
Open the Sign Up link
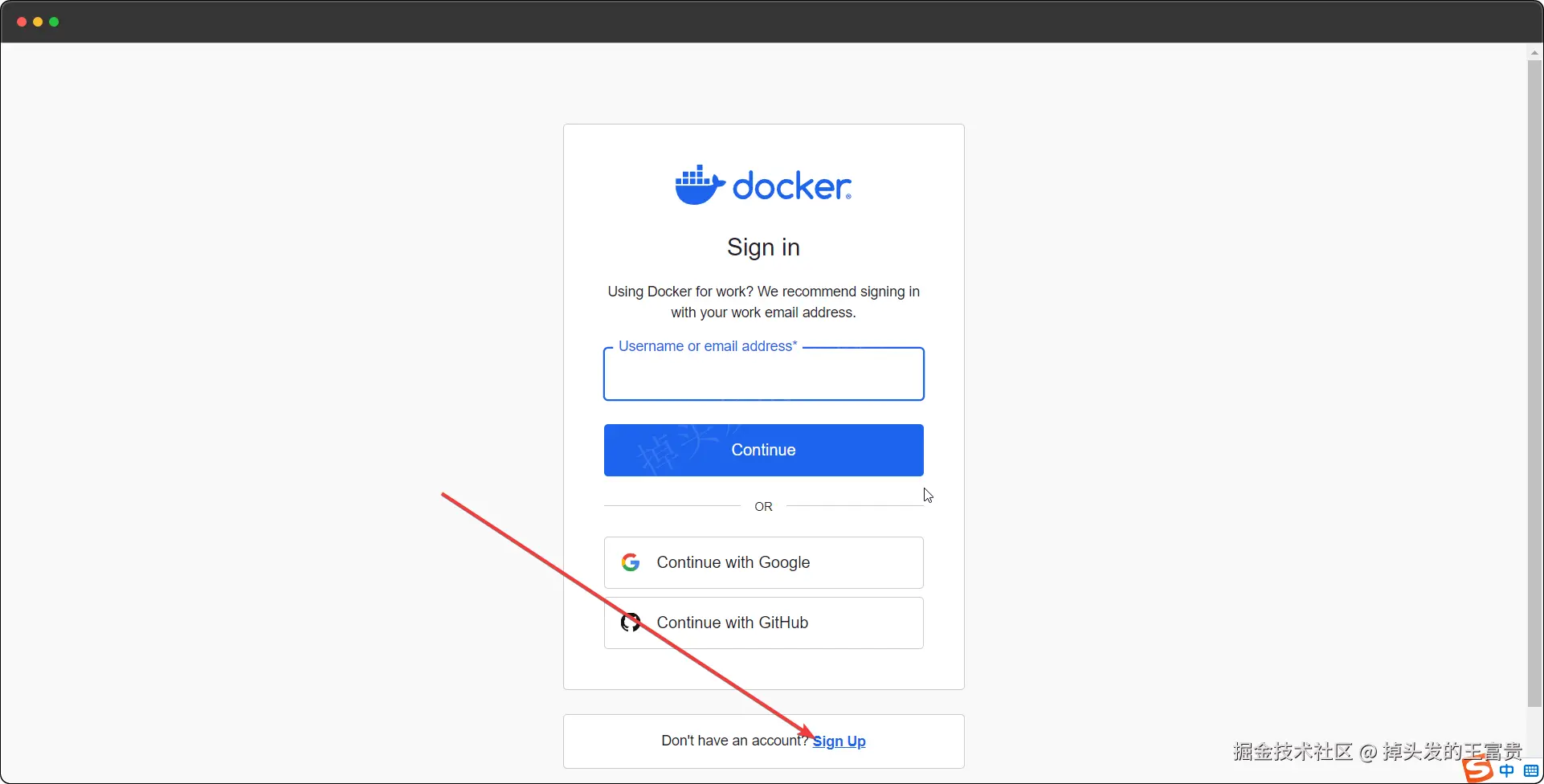pos(839,741)
